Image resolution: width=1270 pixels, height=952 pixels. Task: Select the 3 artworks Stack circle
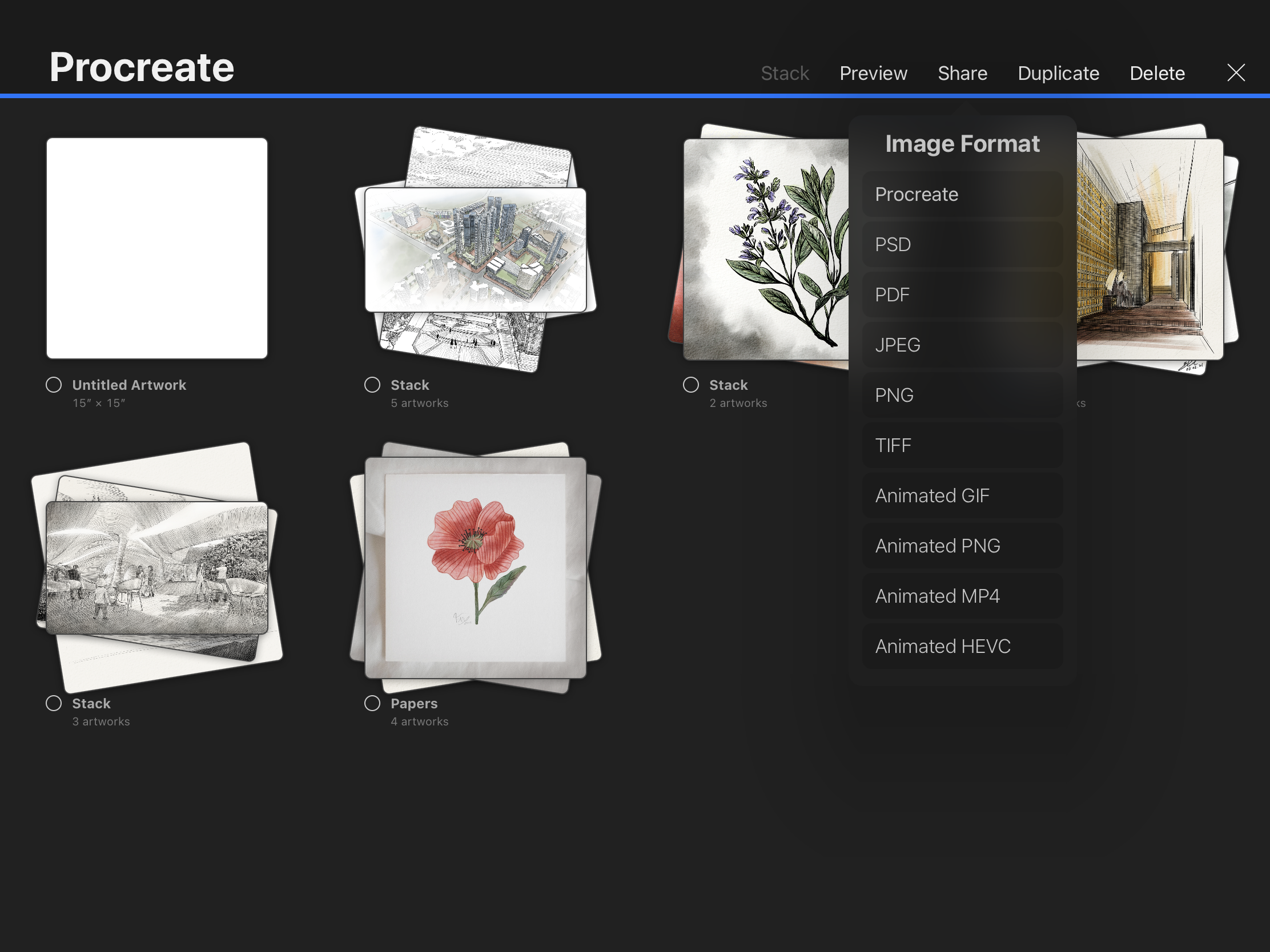[x=54, y=704]
